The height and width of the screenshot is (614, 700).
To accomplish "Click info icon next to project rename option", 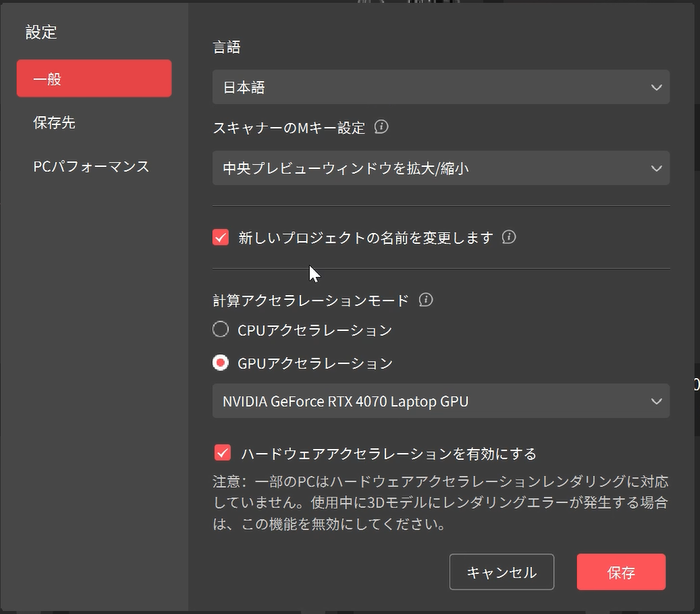I will click(509, 238).
